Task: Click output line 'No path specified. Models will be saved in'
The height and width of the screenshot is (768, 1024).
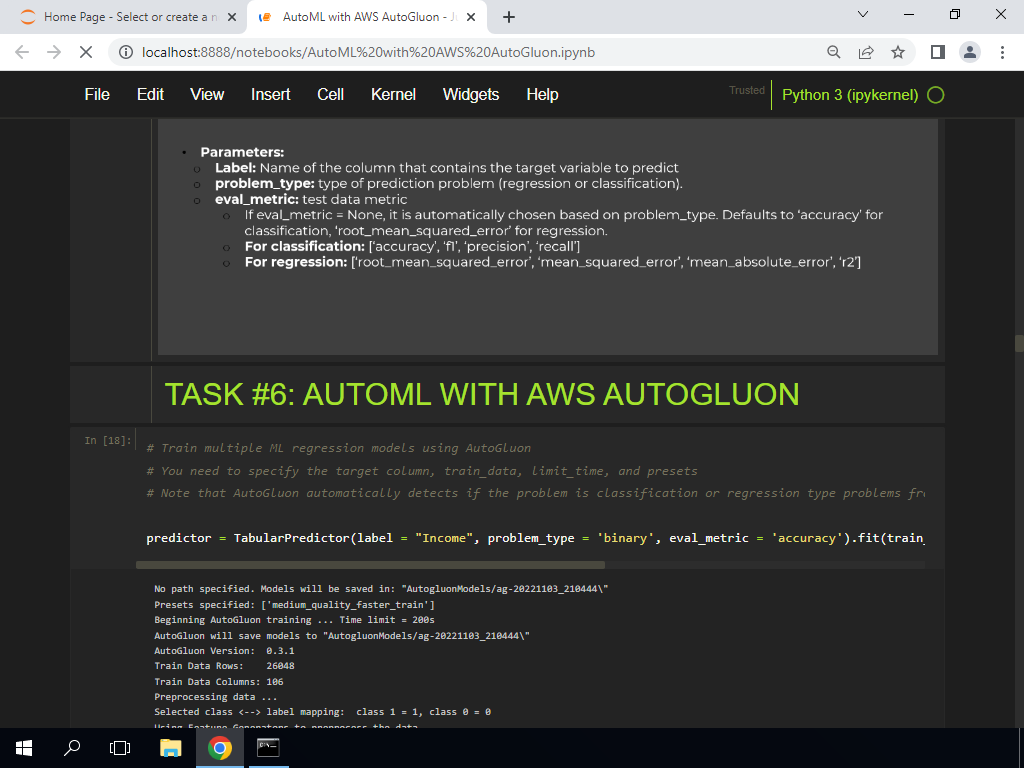Action: click(x=381, y=589)
